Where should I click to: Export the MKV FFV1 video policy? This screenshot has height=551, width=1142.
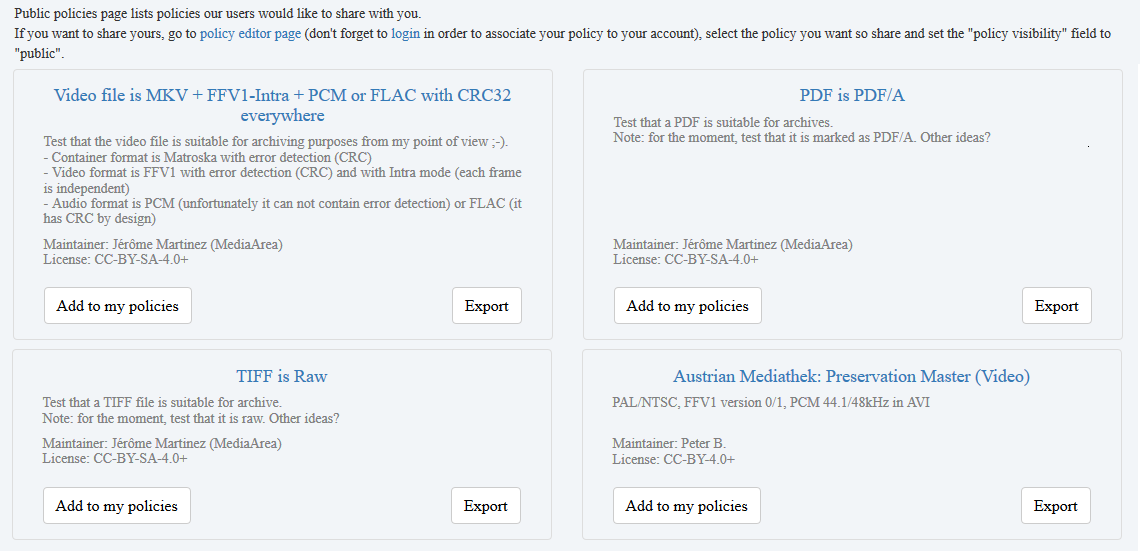click(x=487, y=306)
